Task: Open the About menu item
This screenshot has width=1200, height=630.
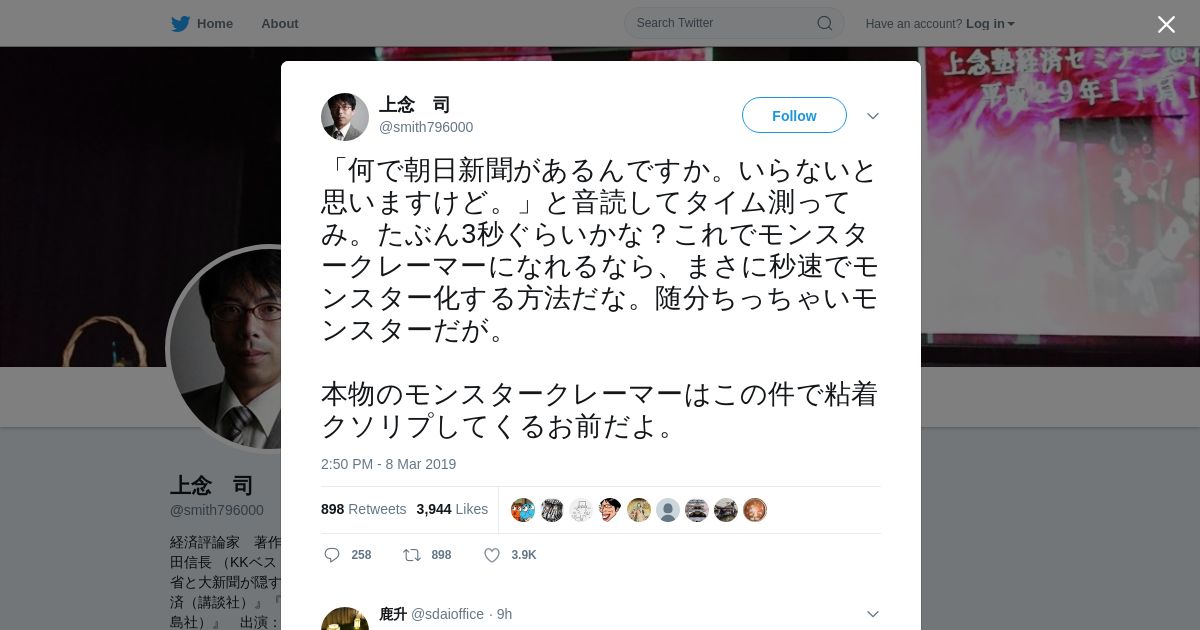Action: (280, 23)
